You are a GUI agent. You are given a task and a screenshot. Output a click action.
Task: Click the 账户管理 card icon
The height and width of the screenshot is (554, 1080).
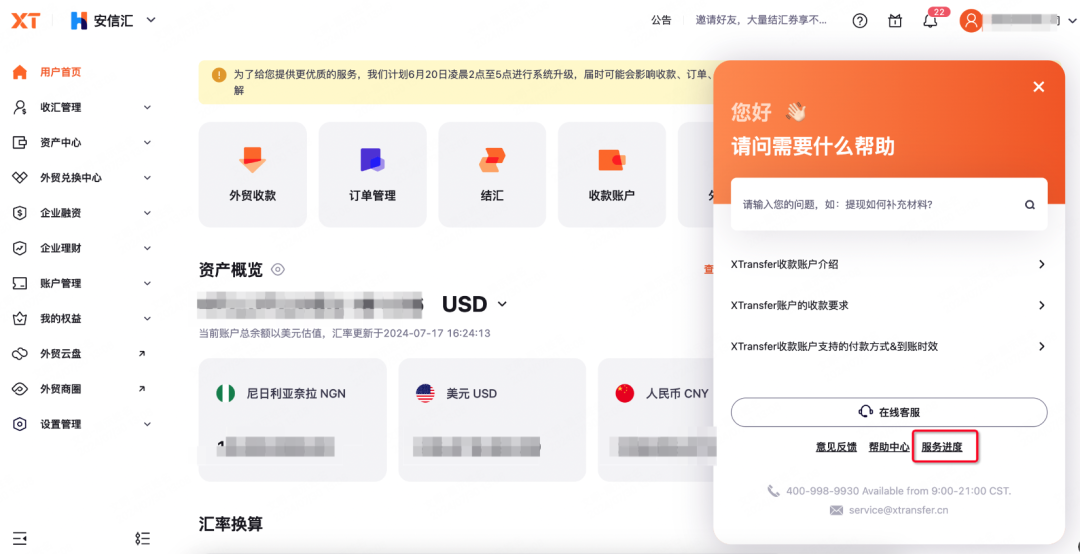pos(20,283)
